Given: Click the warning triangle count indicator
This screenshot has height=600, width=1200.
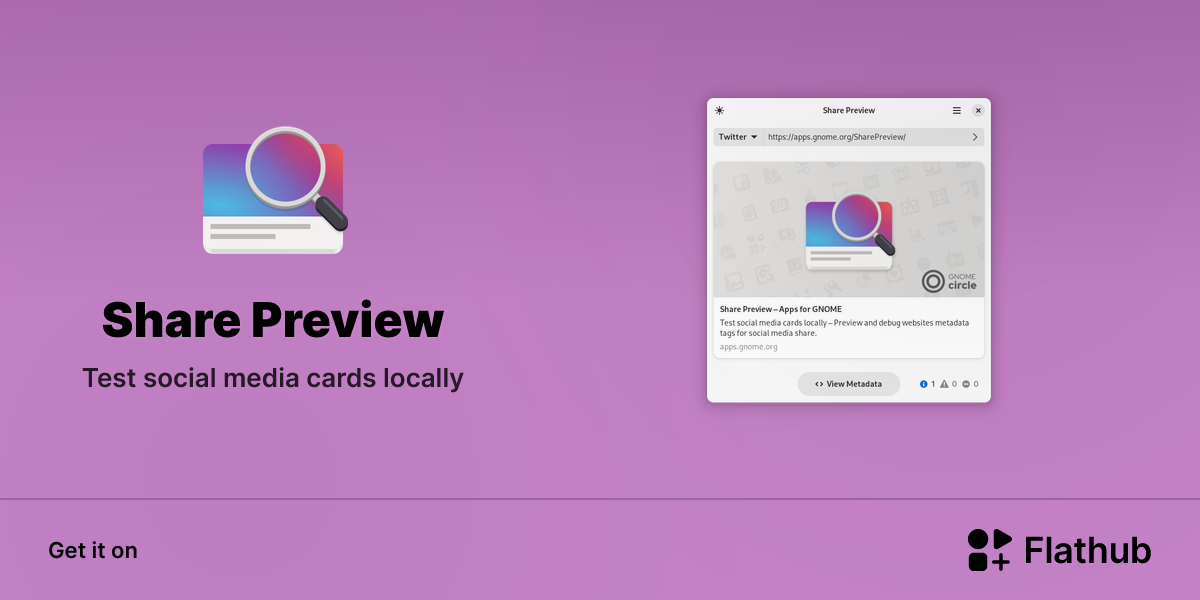Looking at the screenshot, I should tap(949, 384).
